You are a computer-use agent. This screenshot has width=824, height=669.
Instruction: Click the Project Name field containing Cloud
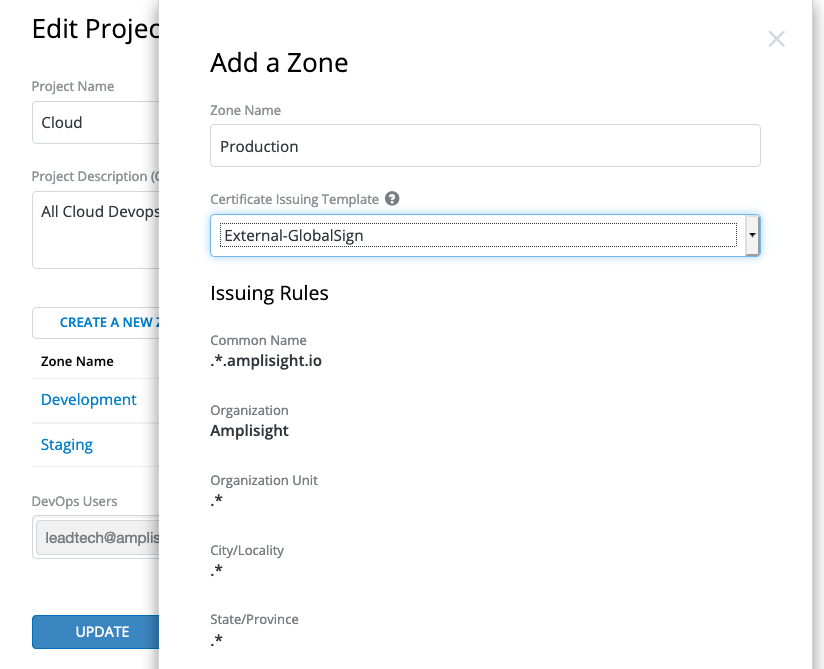pyautogui.click(x=96, y=123)
